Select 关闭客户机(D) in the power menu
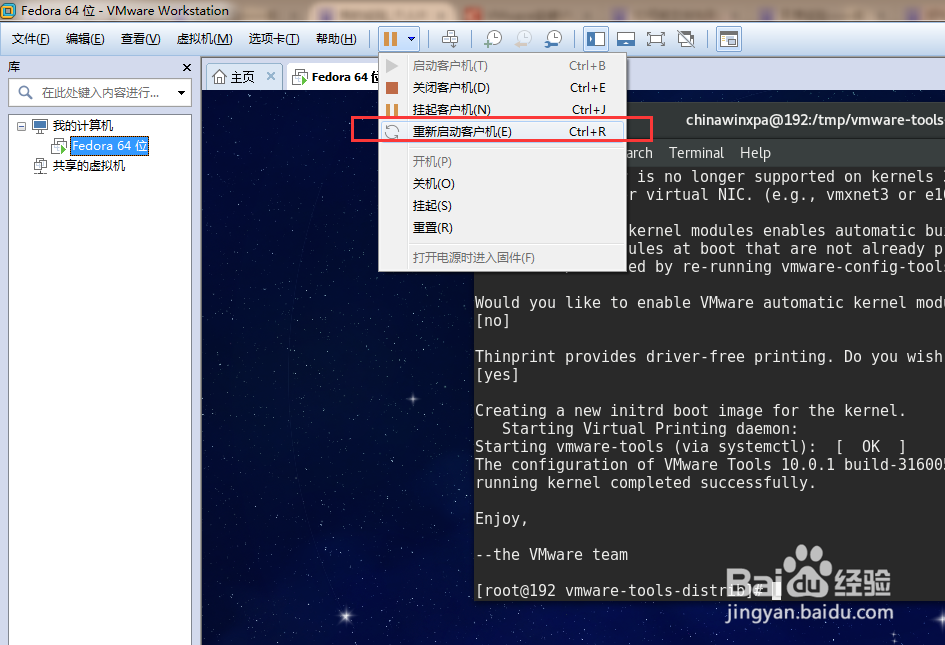 [502, 88]
